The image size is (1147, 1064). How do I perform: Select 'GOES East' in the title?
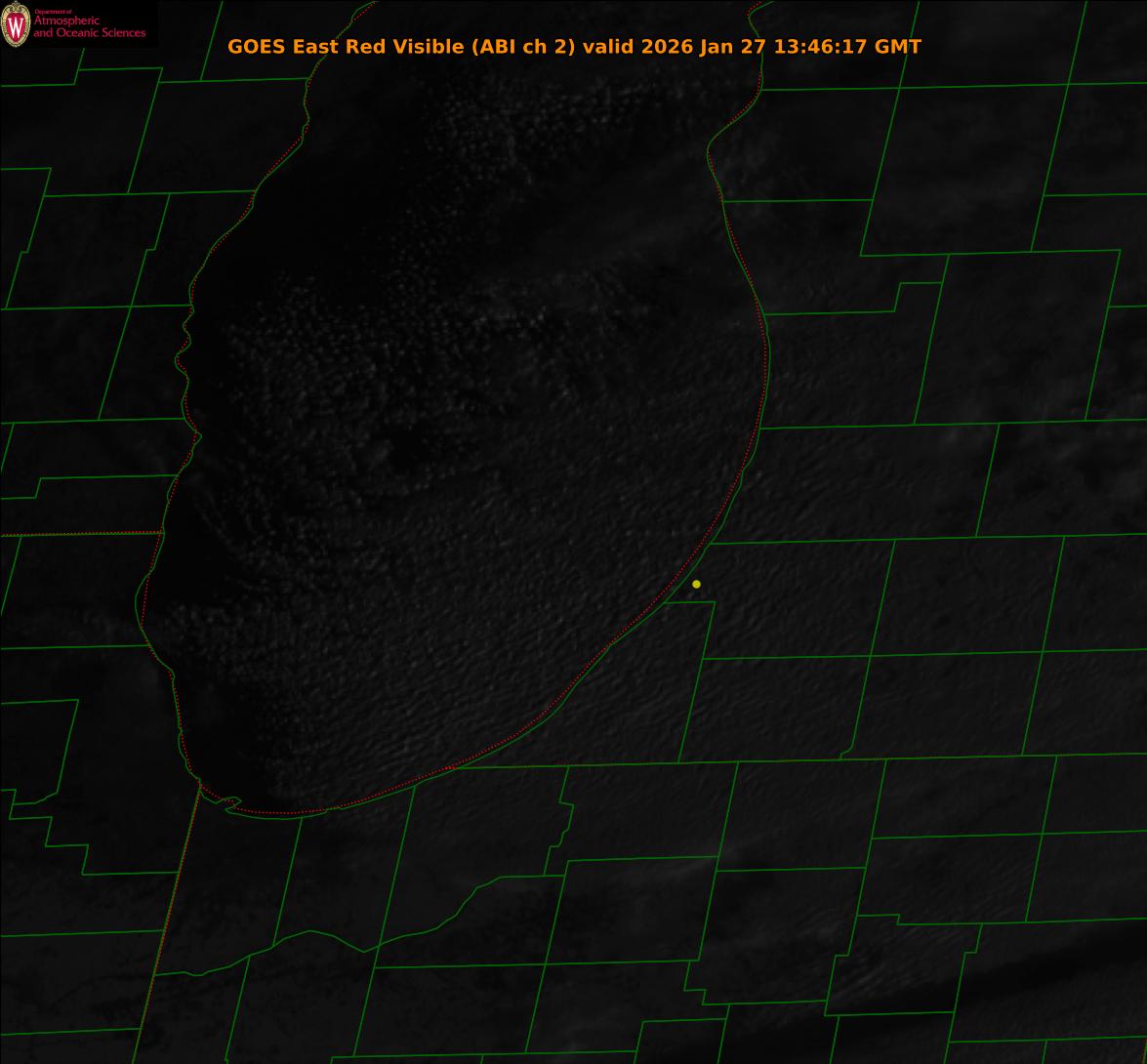coord(272,47)
